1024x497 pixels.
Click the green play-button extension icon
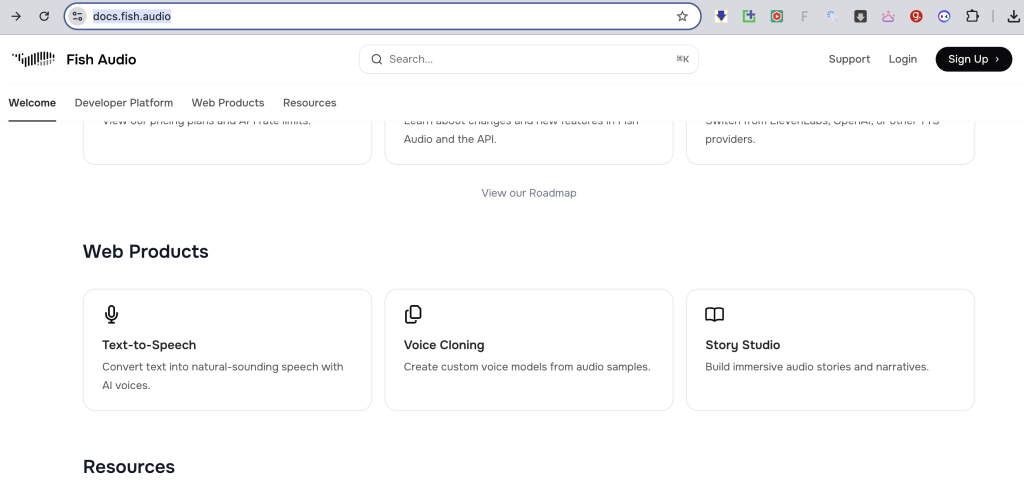click(776, 16)
